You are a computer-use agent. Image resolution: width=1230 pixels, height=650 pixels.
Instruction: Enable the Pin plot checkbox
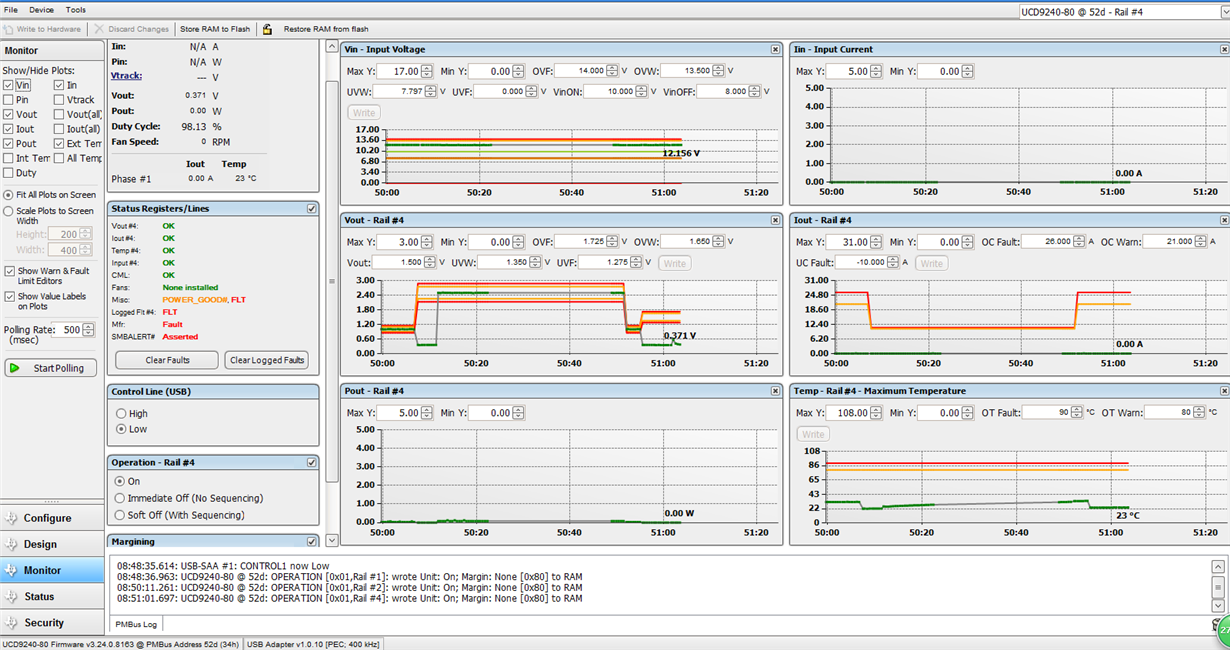click(9, 100)
